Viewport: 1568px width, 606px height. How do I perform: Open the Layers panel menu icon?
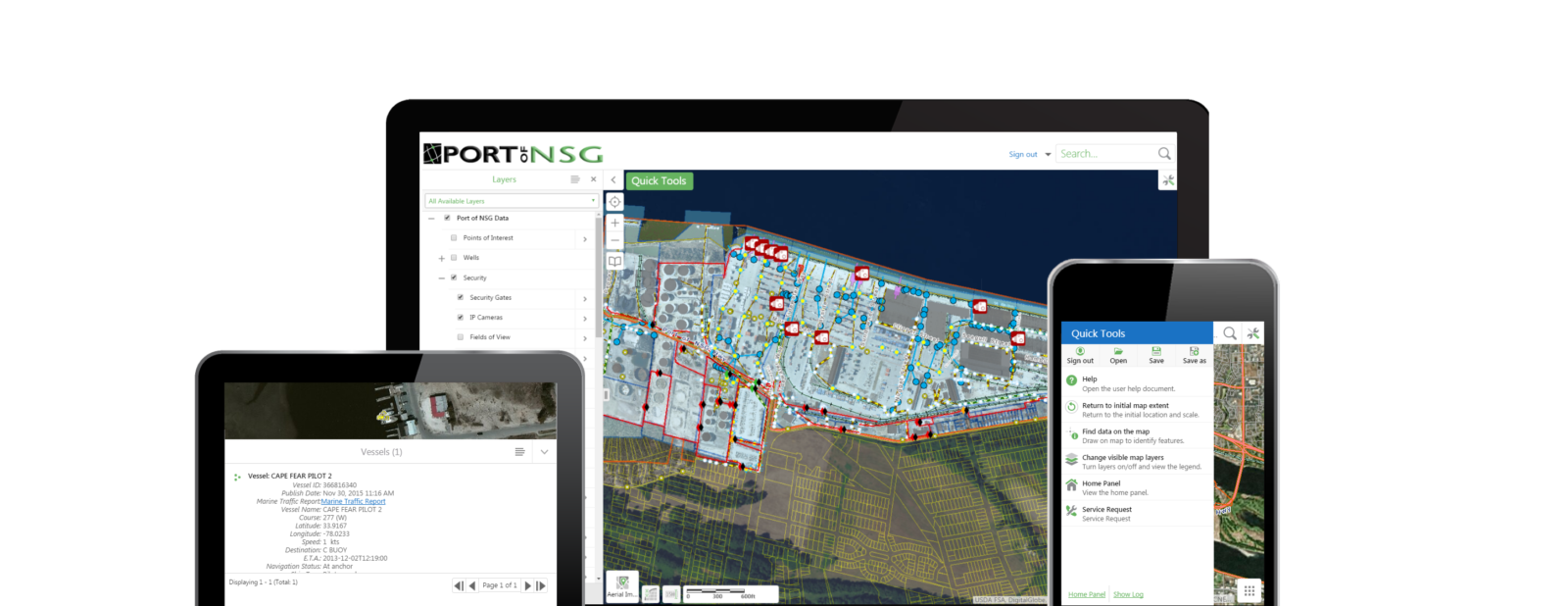(575, 179)
